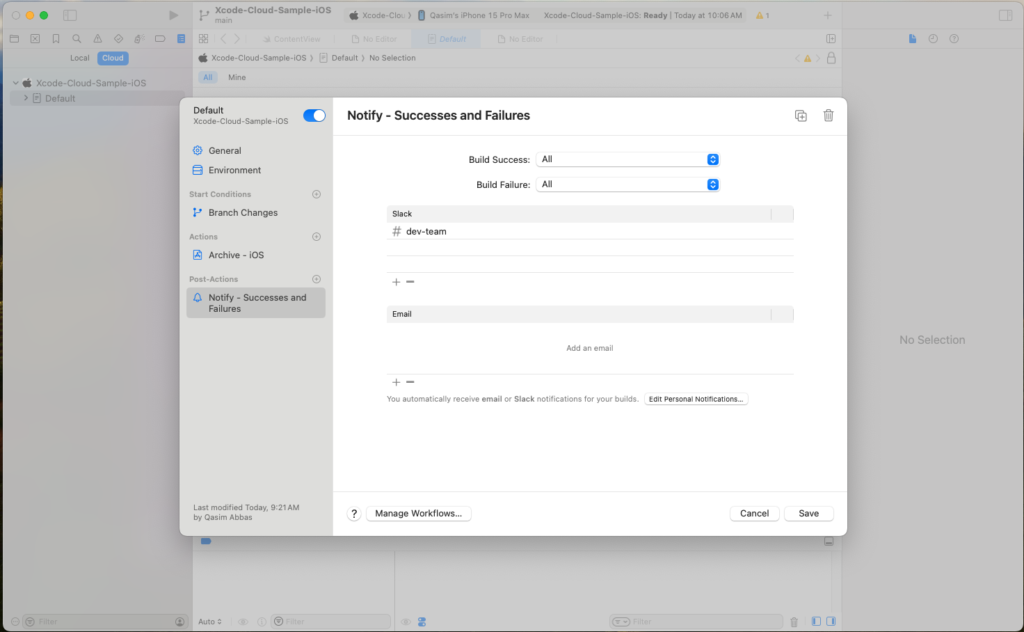Open Manage Workflows…
Image resolution: width=1024 pixels, height=632 pixels.
tap(419, 514)
